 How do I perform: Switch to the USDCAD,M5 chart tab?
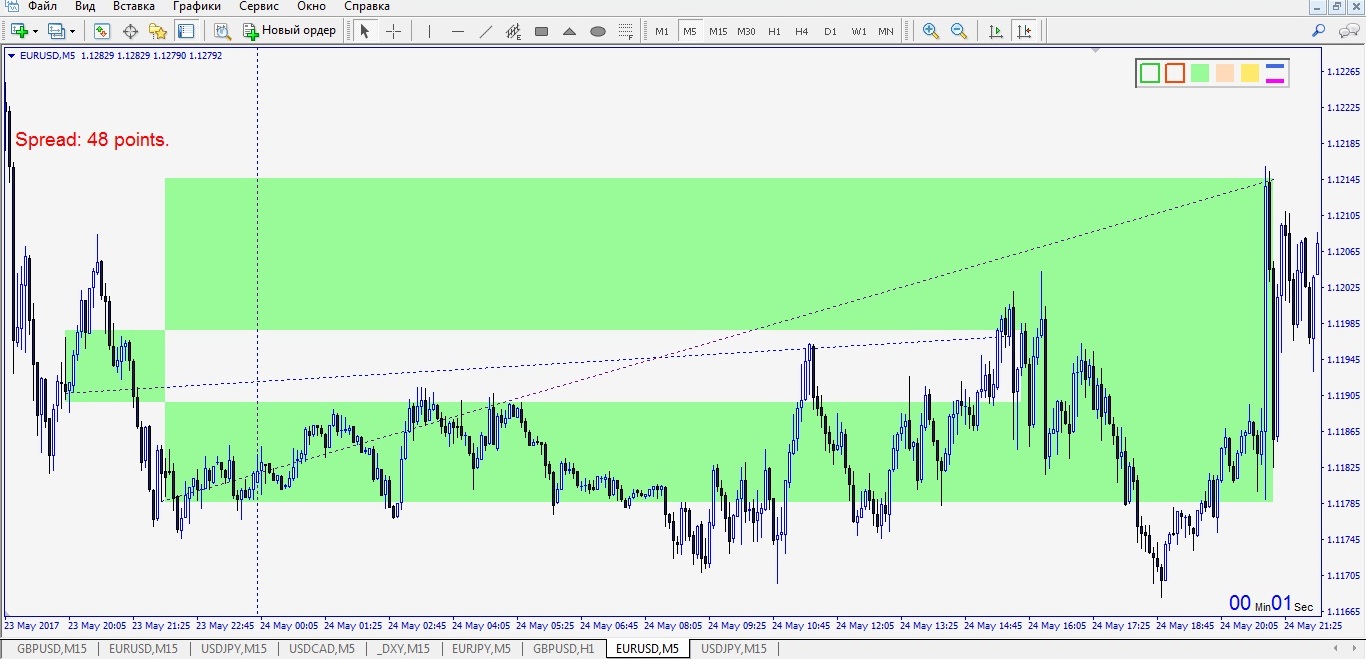321,649
